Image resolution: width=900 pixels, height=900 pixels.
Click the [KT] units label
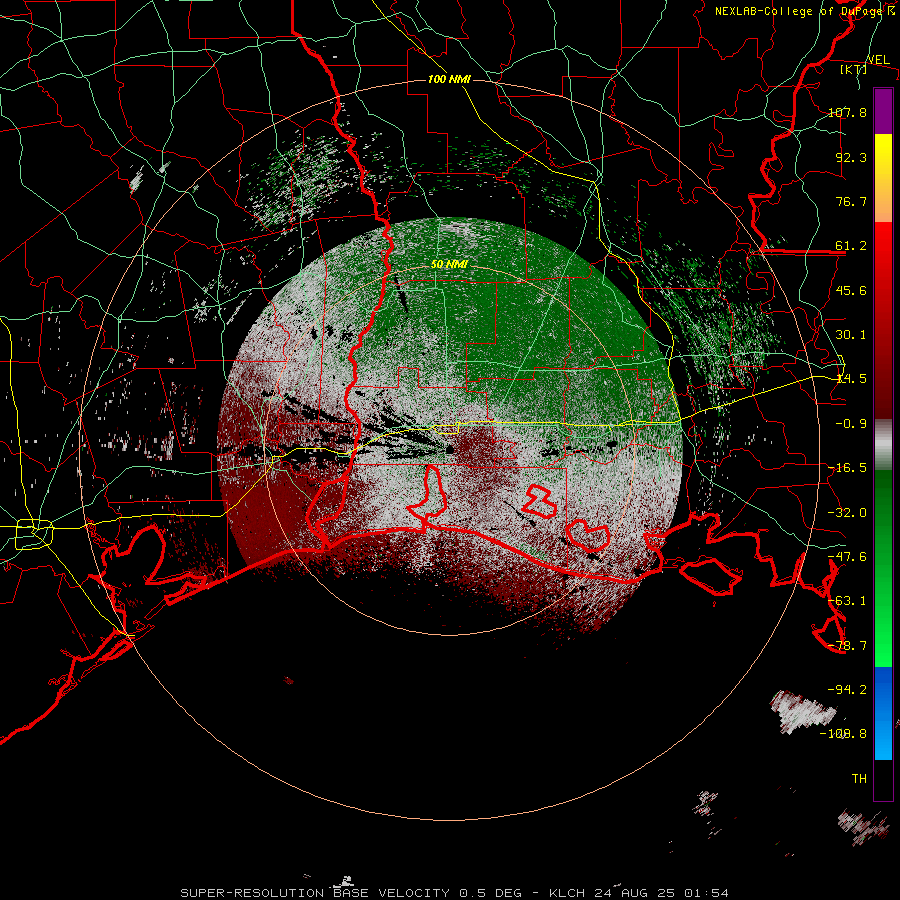coord(853,69)
